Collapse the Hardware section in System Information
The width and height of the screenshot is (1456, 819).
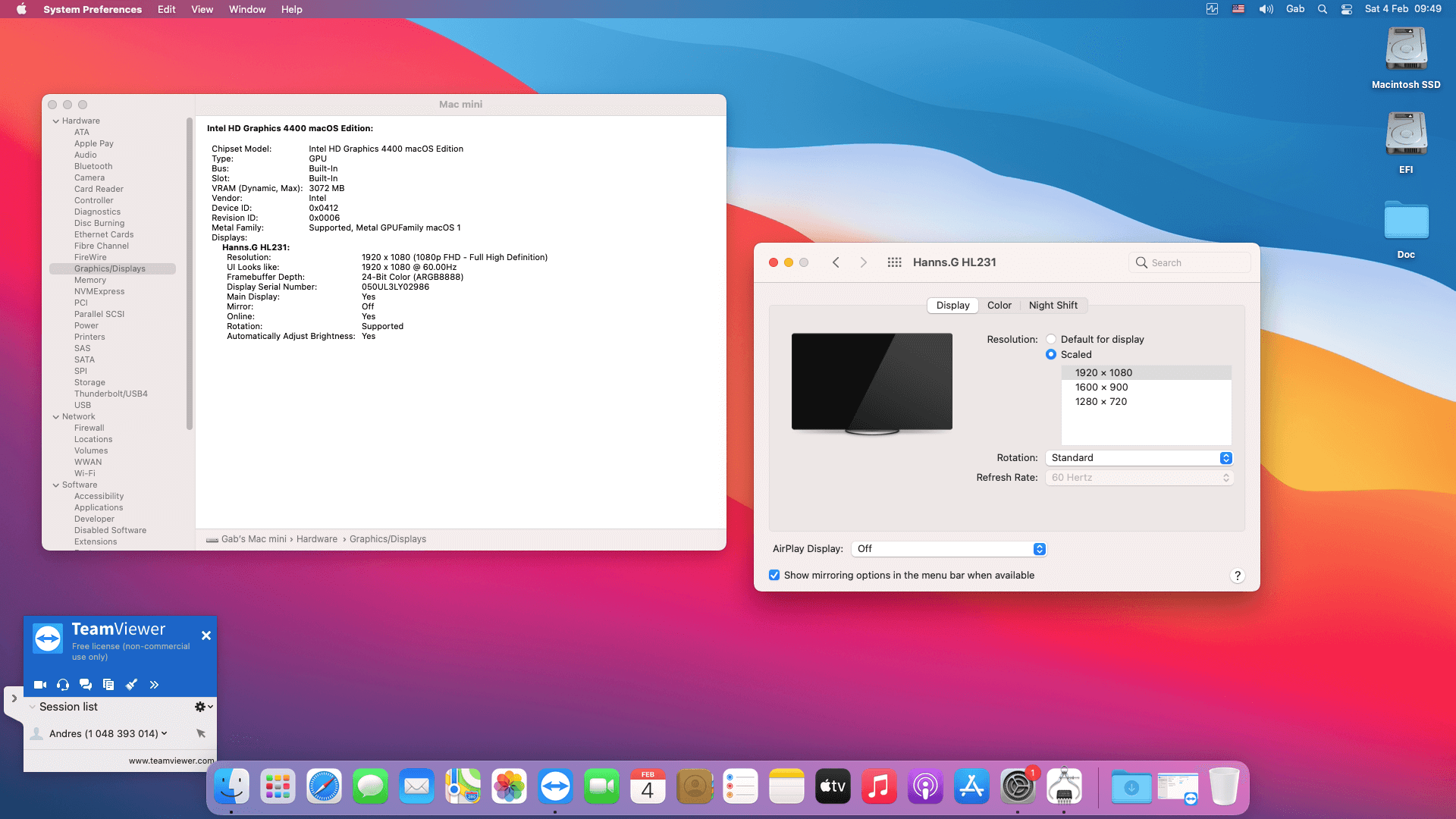(x=55, y=120)
